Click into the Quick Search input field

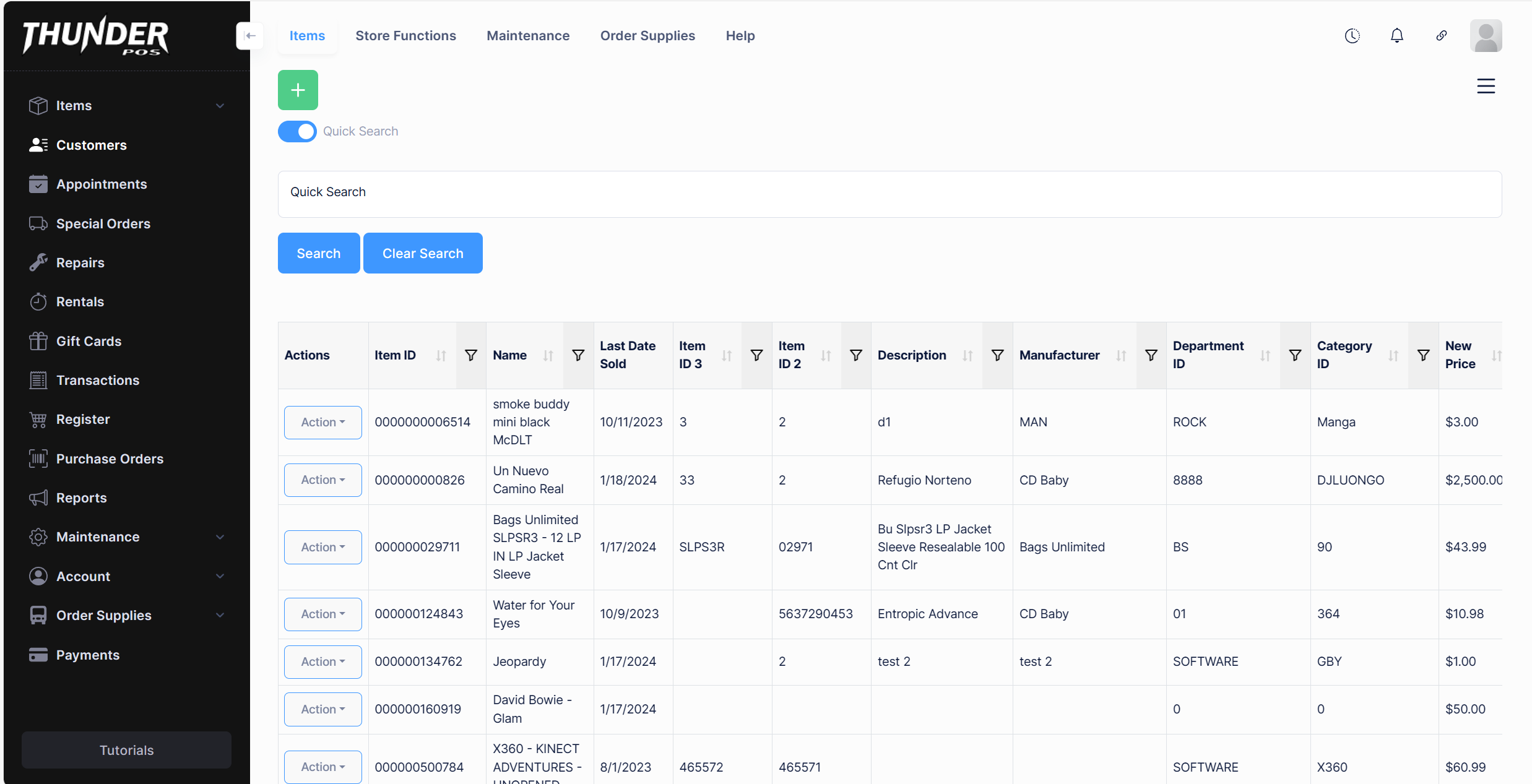click(x=889, y=194)
